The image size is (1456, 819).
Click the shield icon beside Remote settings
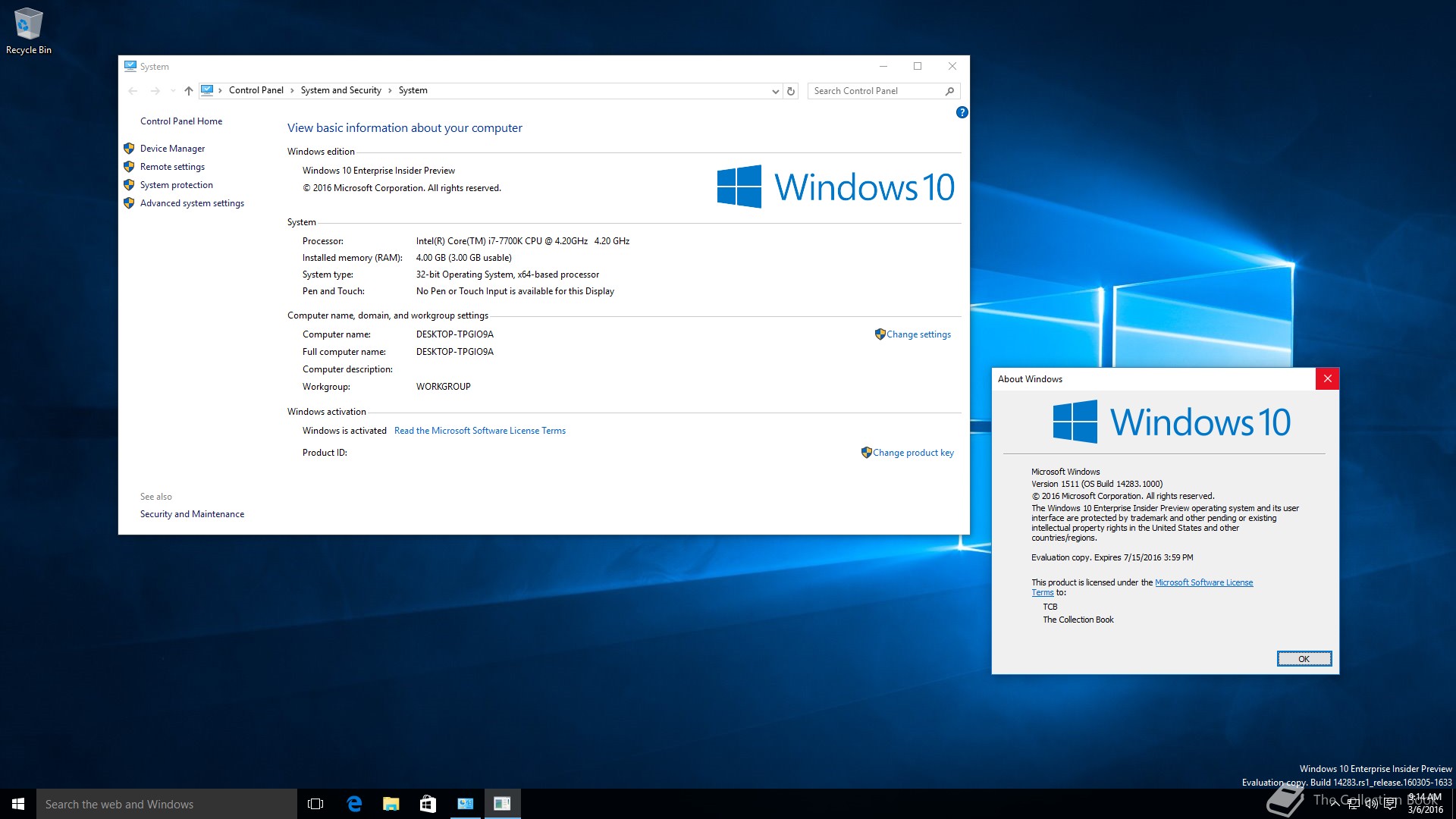coord(129,167)
